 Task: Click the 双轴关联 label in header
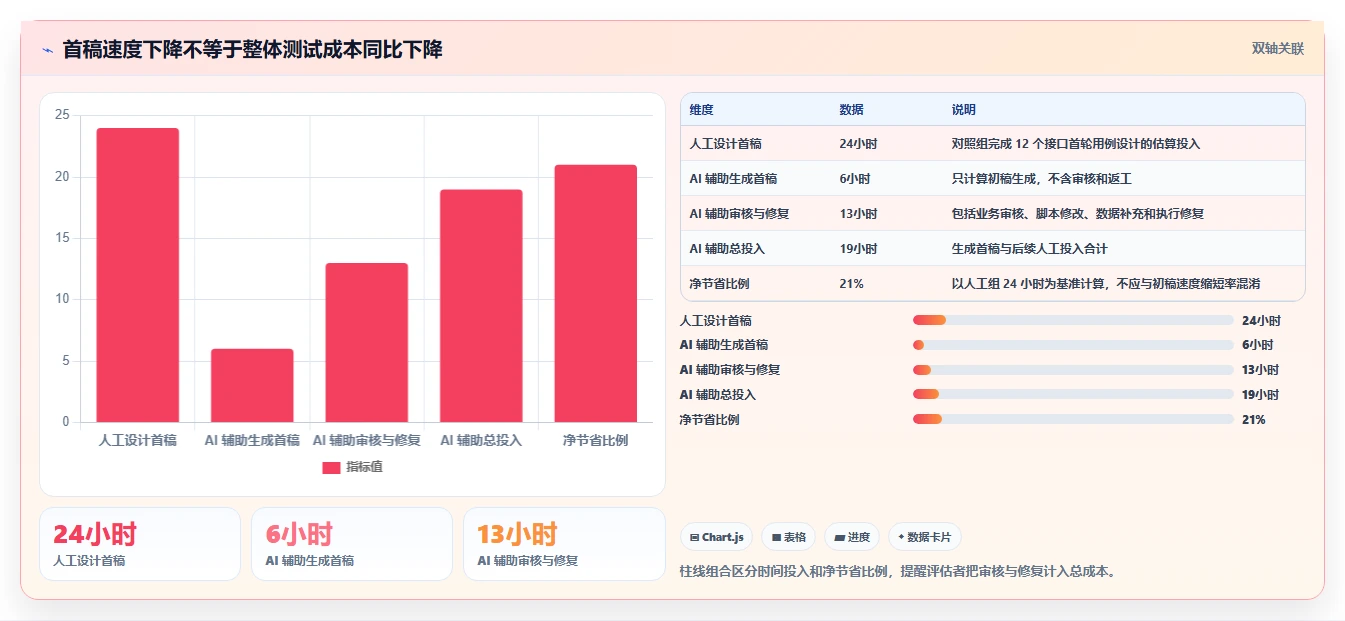[1278, 49]
